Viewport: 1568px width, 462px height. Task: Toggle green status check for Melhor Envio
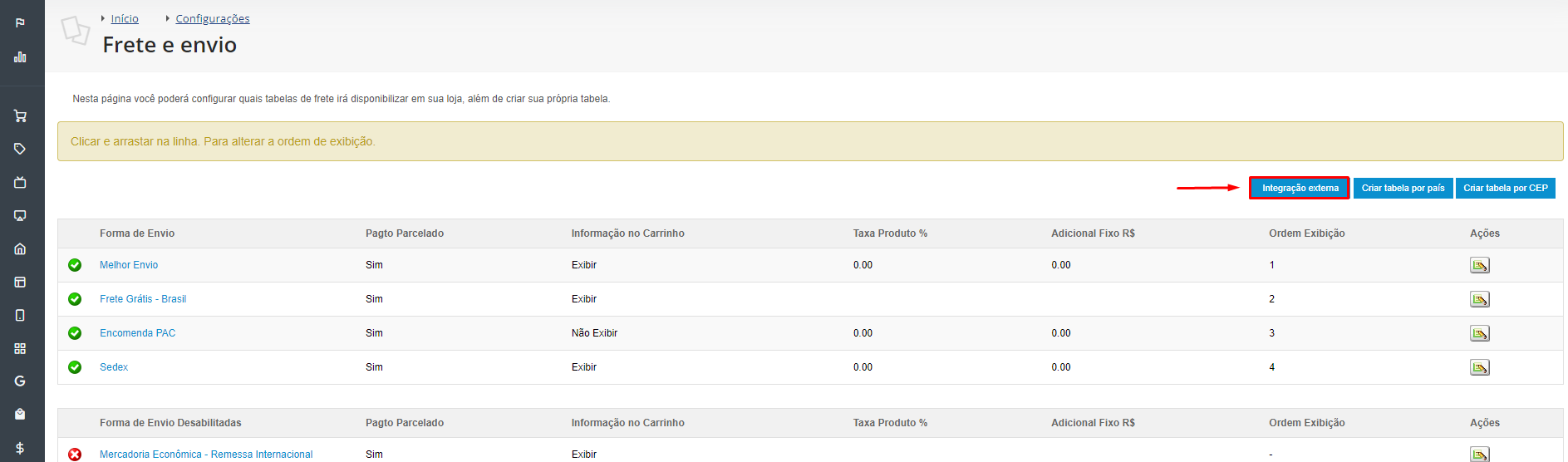click(x=75, y=265)
